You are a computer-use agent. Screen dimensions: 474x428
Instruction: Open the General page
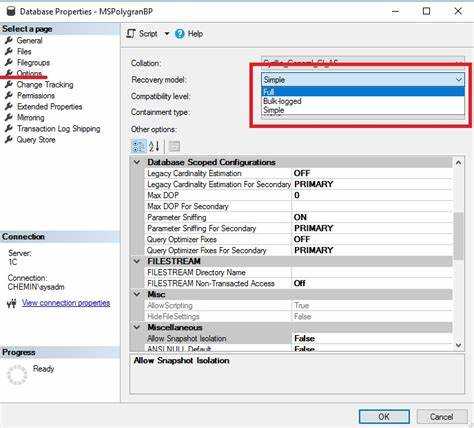[29, 41]
